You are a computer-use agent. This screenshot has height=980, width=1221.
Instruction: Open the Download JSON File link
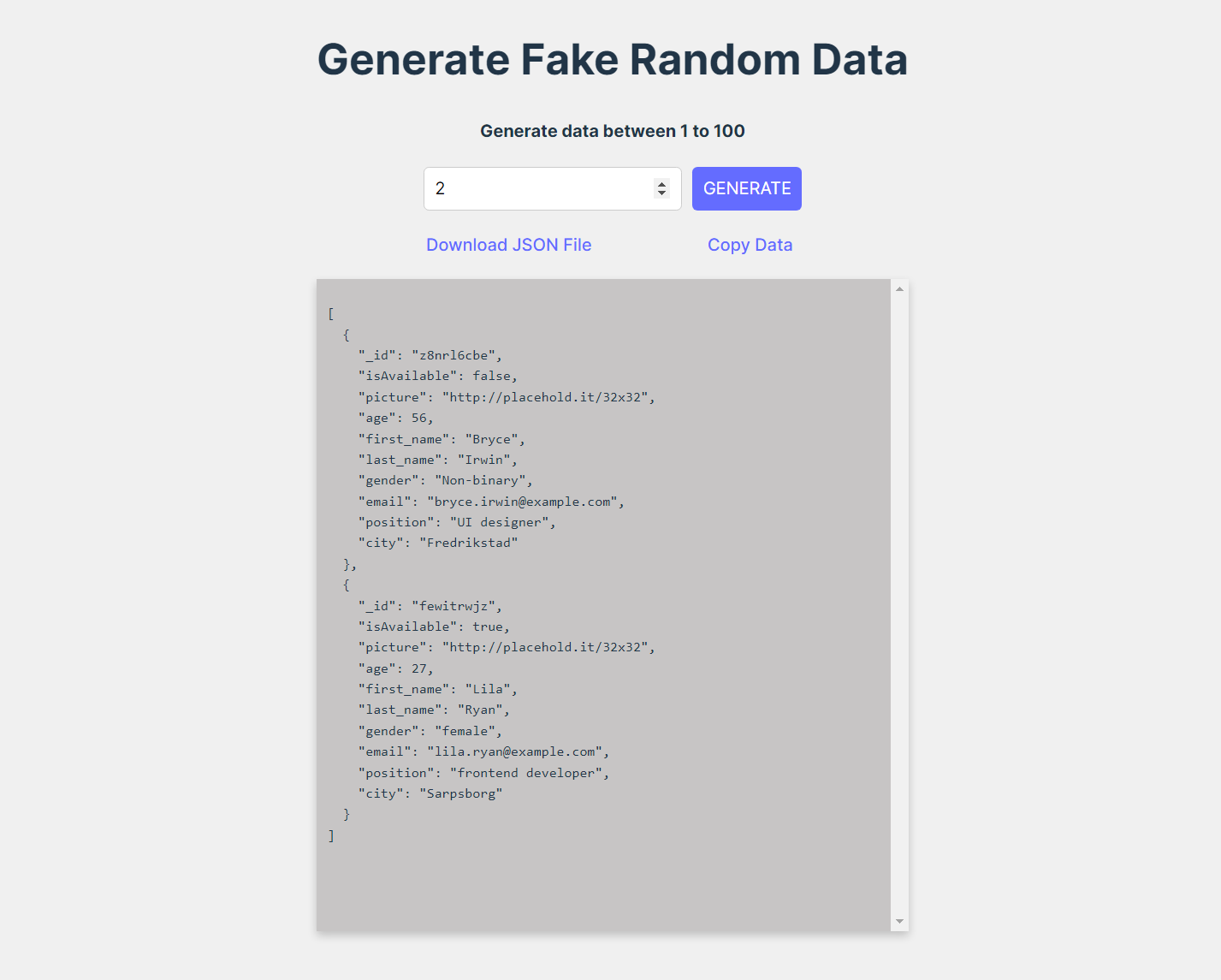coord(509,245)
